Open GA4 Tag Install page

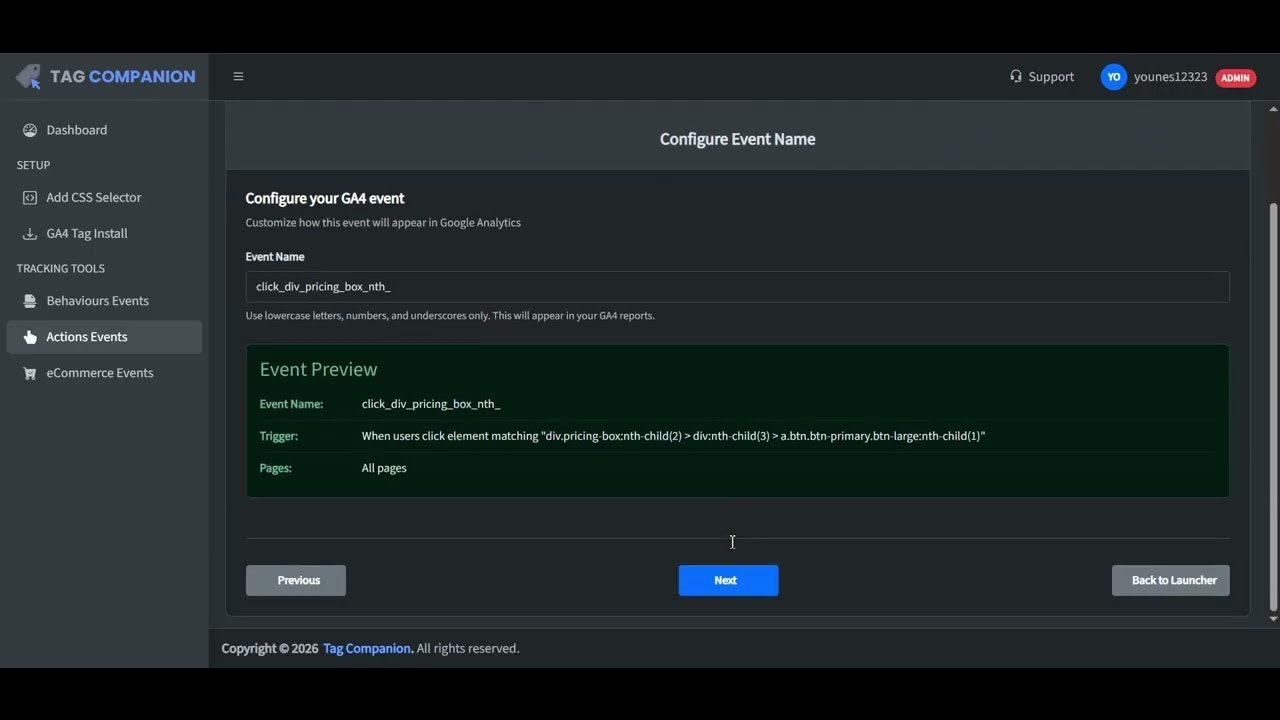click(104, 234)
